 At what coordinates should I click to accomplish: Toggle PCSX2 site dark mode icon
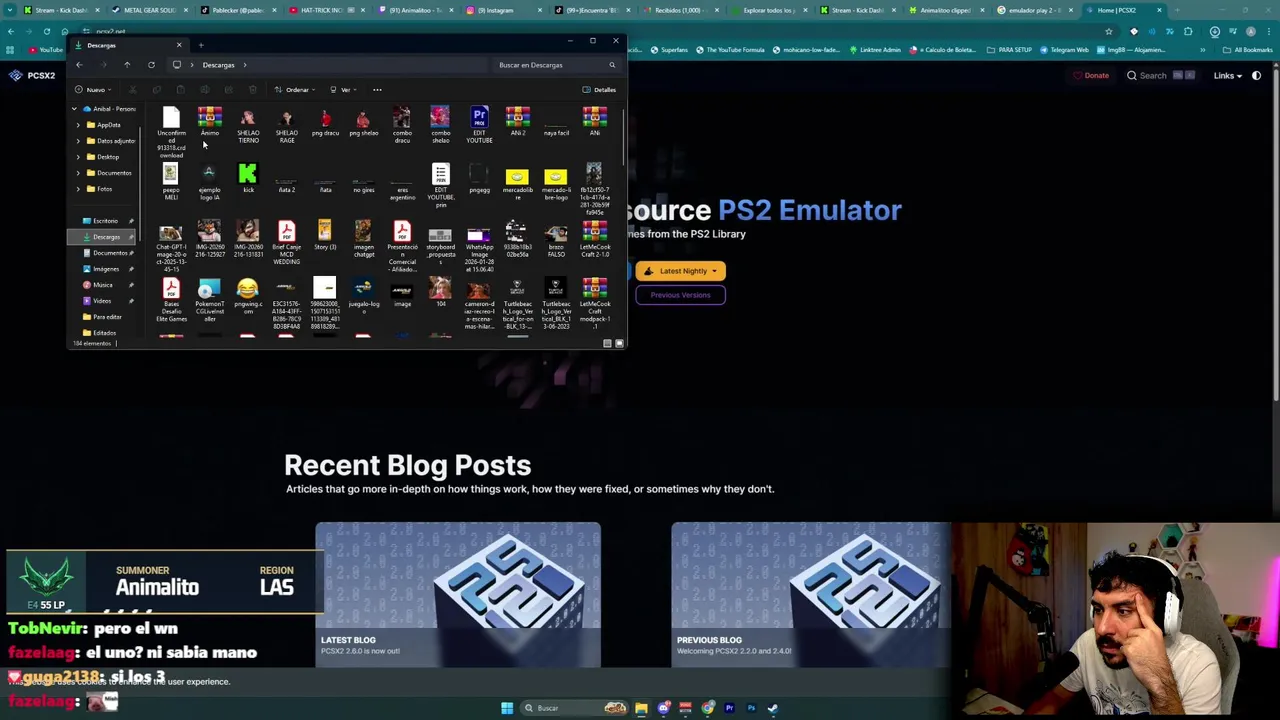pos(1256,75)
